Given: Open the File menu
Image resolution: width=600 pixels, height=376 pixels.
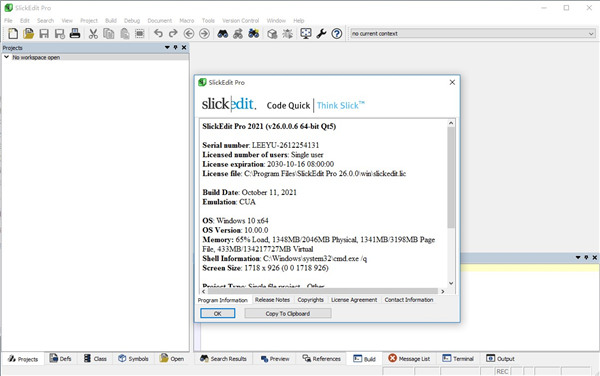Looking at the screenshot, I should tap(8, 21).
